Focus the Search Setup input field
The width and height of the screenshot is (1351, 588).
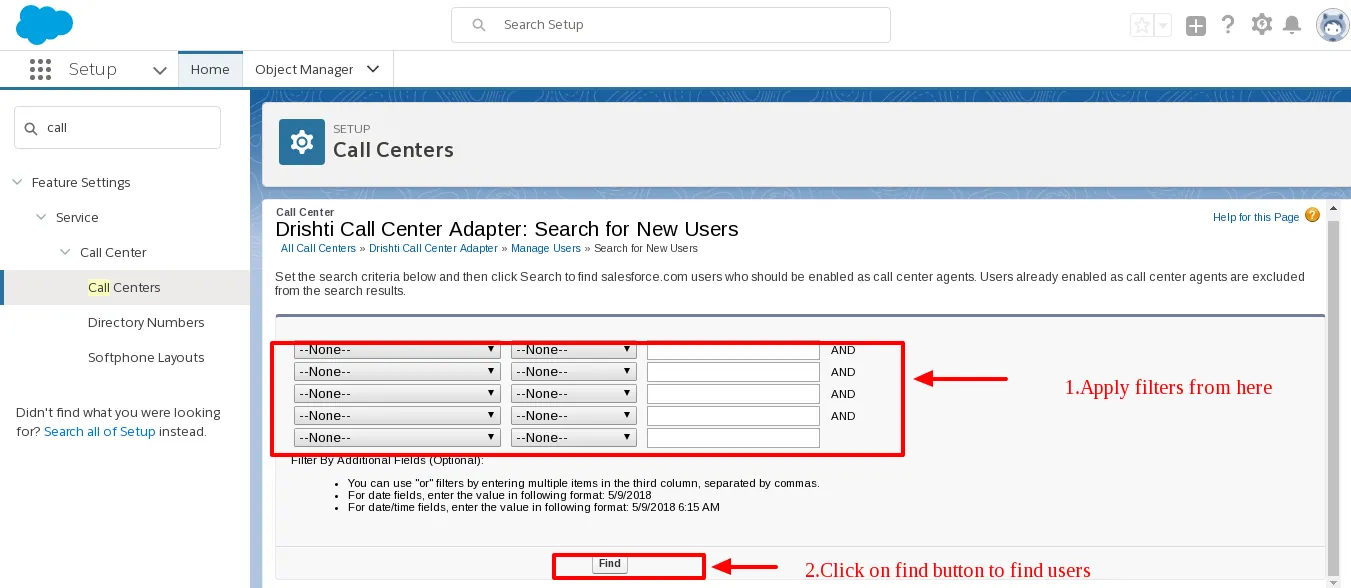click(x=671, y=25)
